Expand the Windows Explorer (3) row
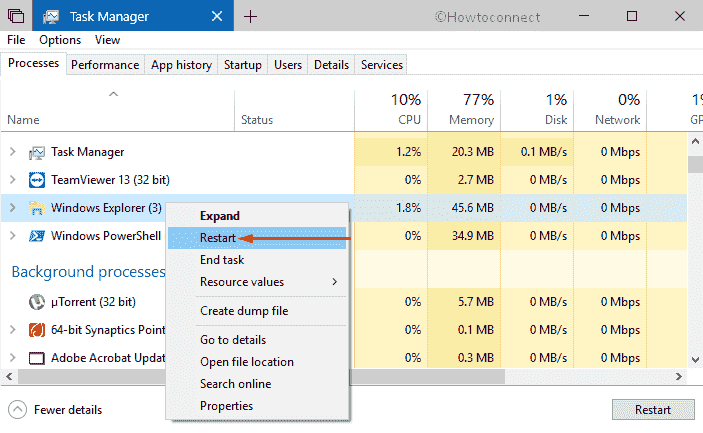 pyautogui.click(x=13, y=208)
